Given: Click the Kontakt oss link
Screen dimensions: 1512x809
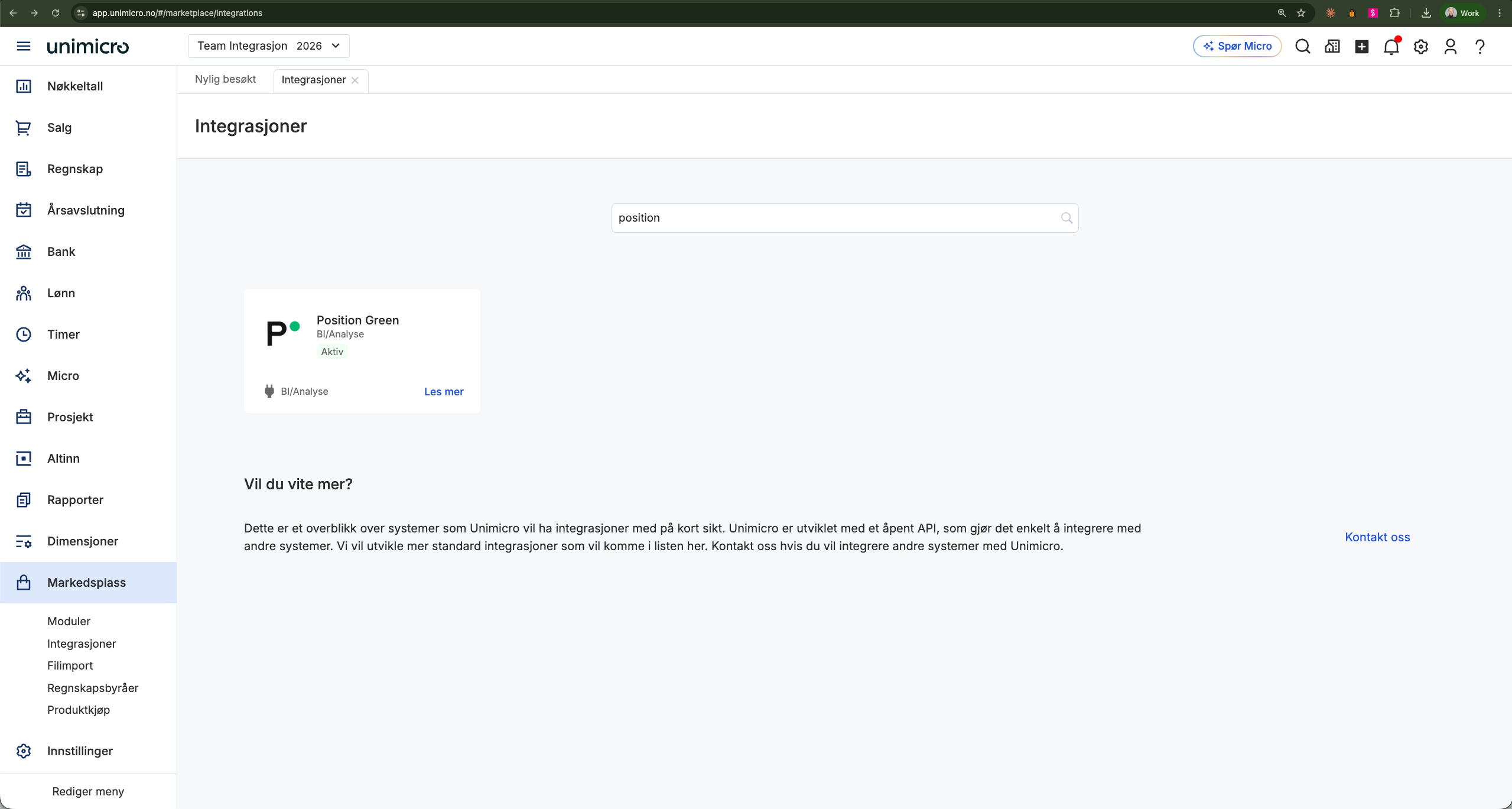Looking at the screenshot, I should (x=1377, y=537).
